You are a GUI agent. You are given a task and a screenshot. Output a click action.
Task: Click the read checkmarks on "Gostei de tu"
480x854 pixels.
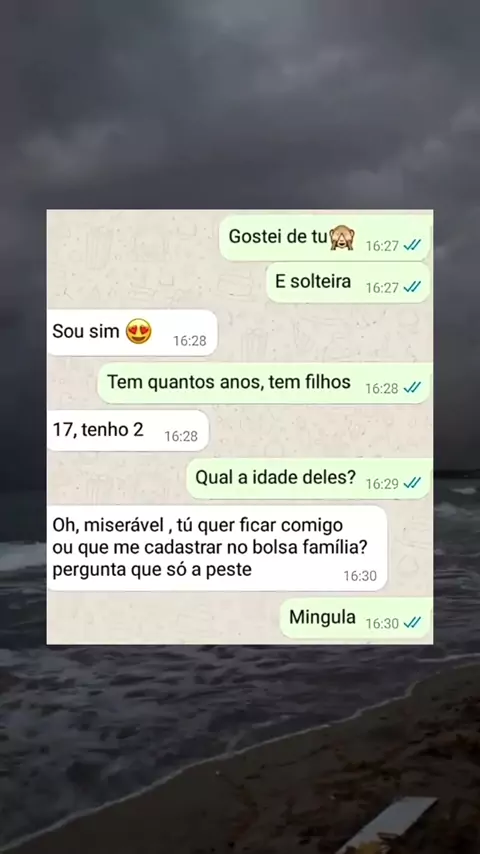(412, 246)
